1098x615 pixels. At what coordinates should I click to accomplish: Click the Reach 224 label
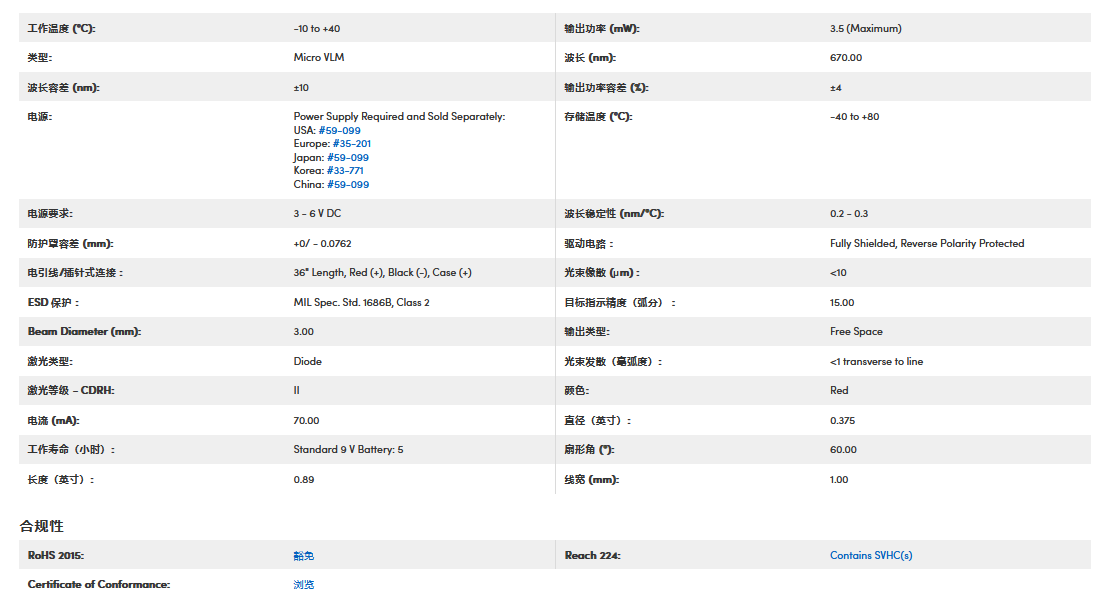coord(592,555)
